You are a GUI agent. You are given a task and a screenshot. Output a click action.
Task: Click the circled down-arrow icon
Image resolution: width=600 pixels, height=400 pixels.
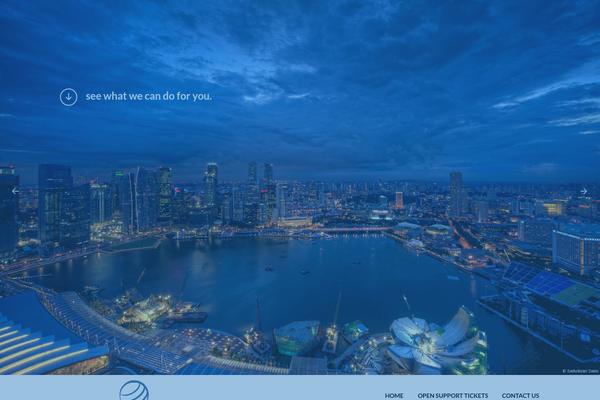(x=68, y=97)
